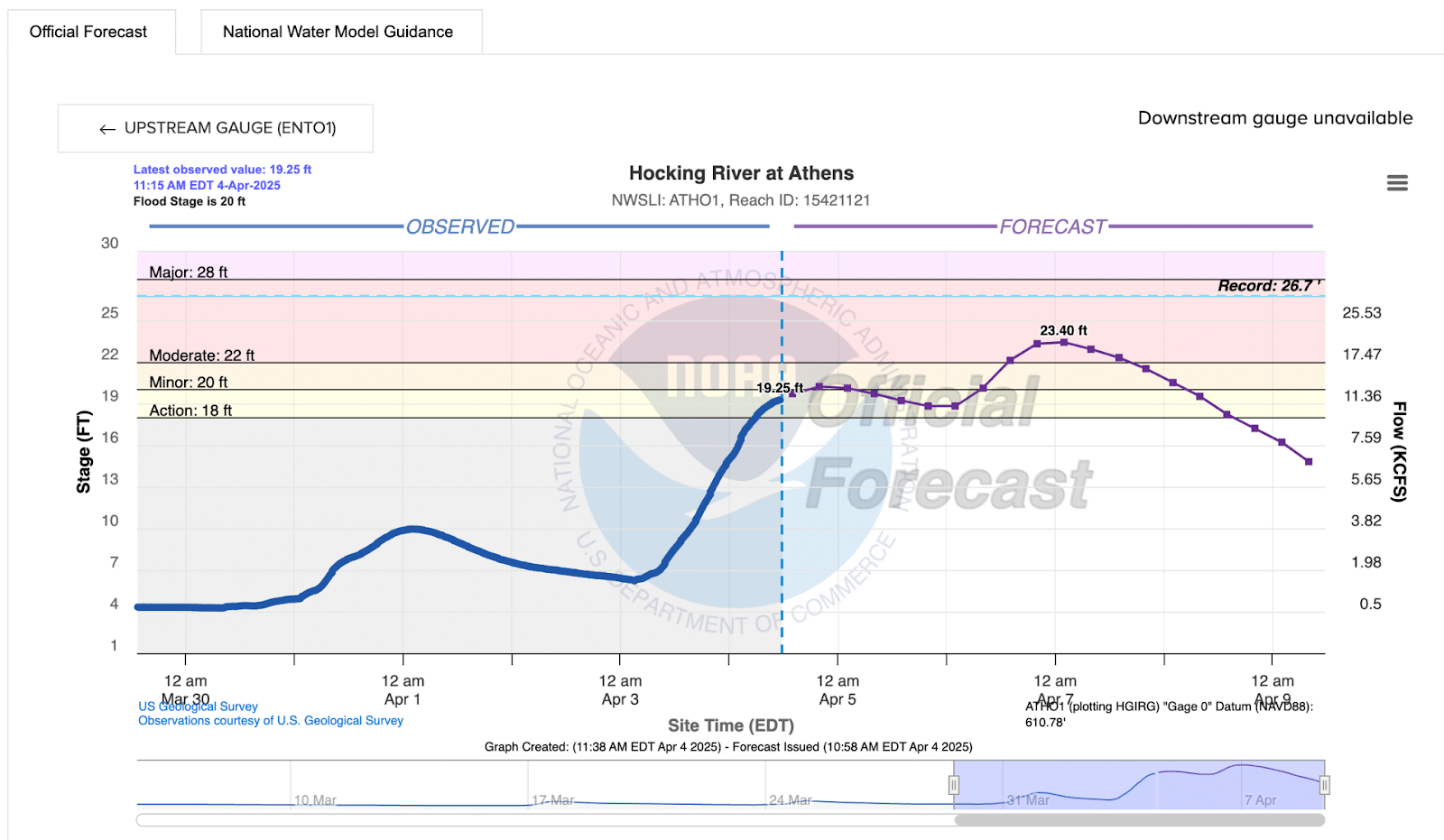1444x840 pixels.
Task: Click the navigator horizontal scrollbar thumb
Action: point(1139,820)
